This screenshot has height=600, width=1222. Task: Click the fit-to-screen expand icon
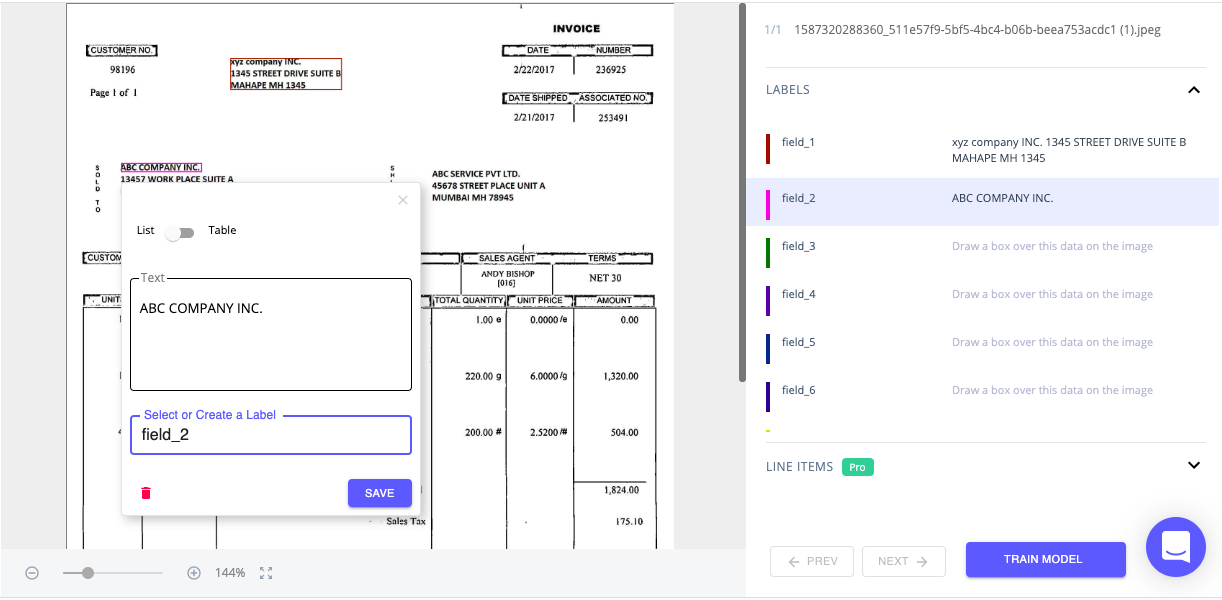pos(266,573)
